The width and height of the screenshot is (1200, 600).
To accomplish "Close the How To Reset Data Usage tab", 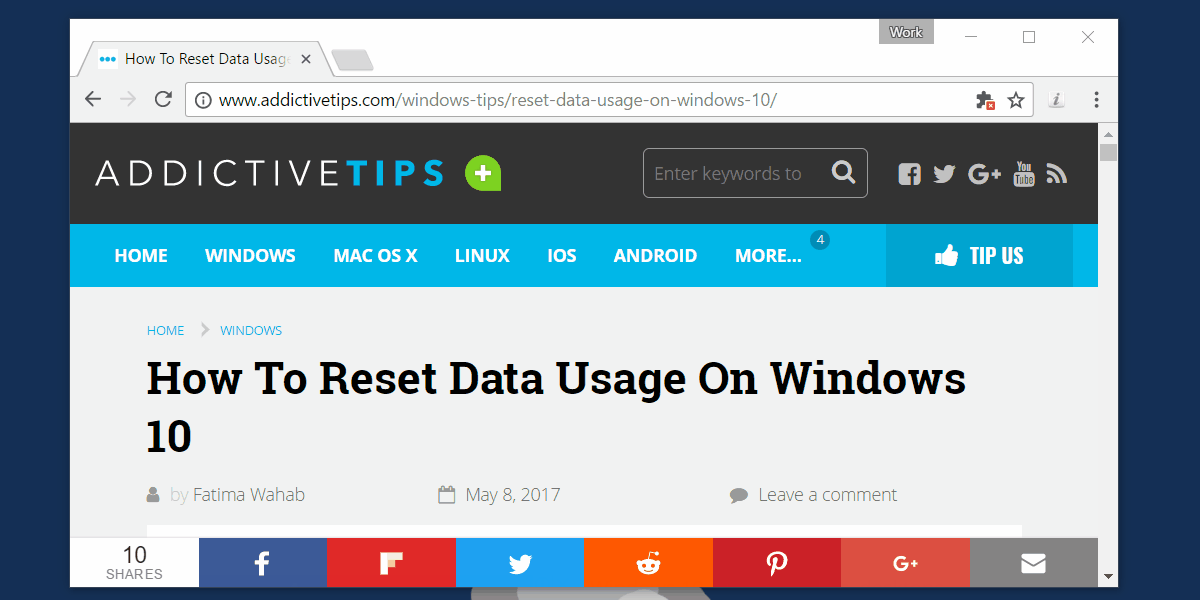I will coord(306,59).
